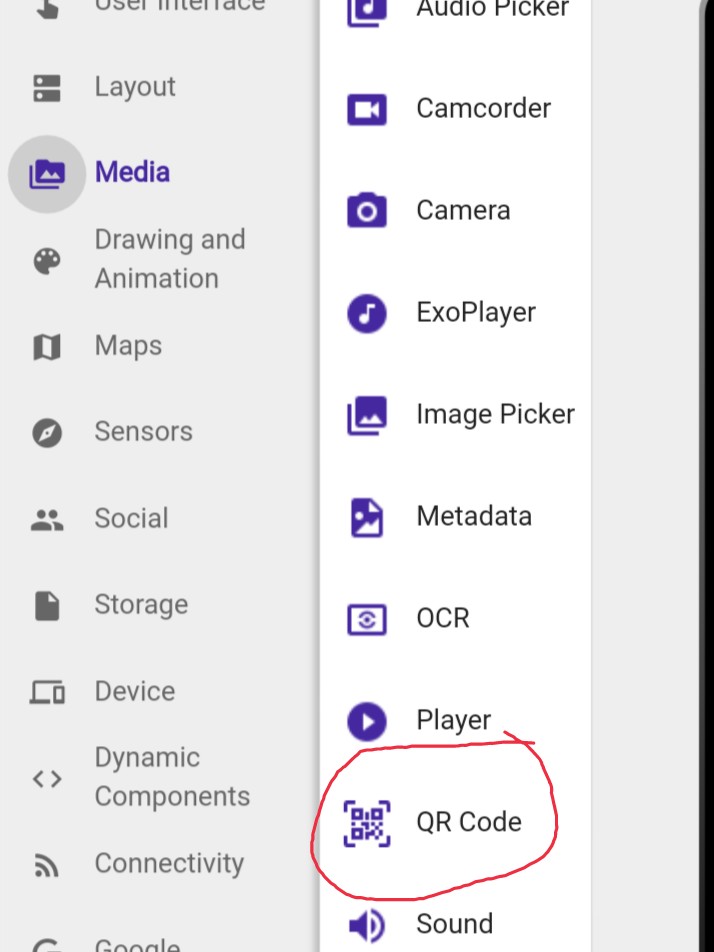The width and height of the screenshot is (714, 952).
Task: Click the Image Picker icon
Action: [x=367, y=415]
